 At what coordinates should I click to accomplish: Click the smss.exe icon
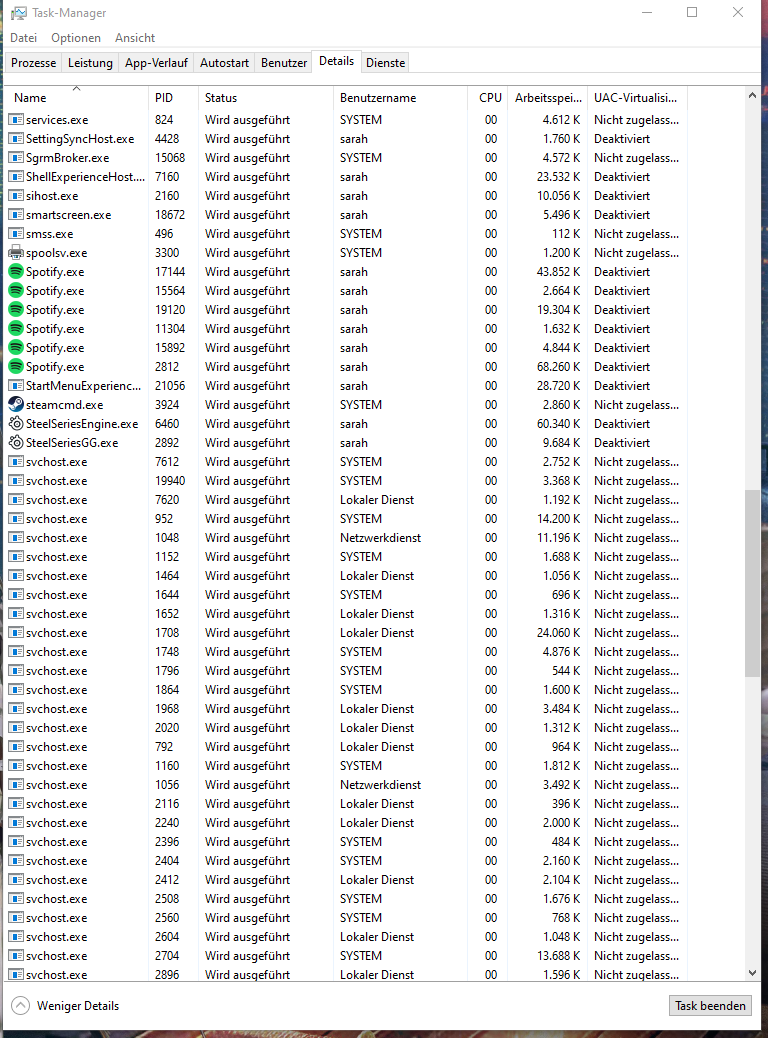(16, 234)
